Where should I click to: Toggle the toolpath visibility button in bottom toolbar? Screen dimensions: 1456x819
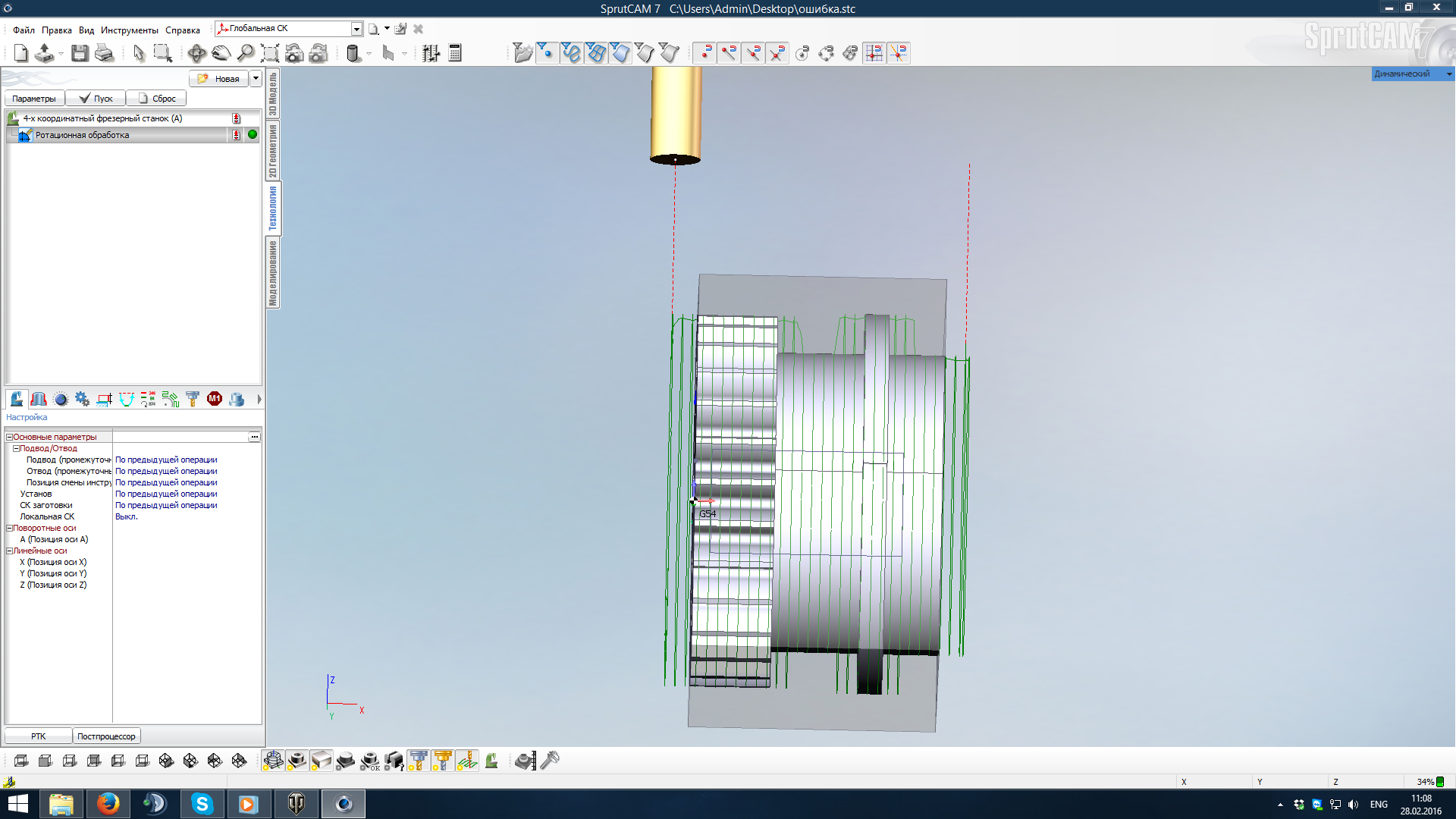pyautogui.click(x=467, y=760)
